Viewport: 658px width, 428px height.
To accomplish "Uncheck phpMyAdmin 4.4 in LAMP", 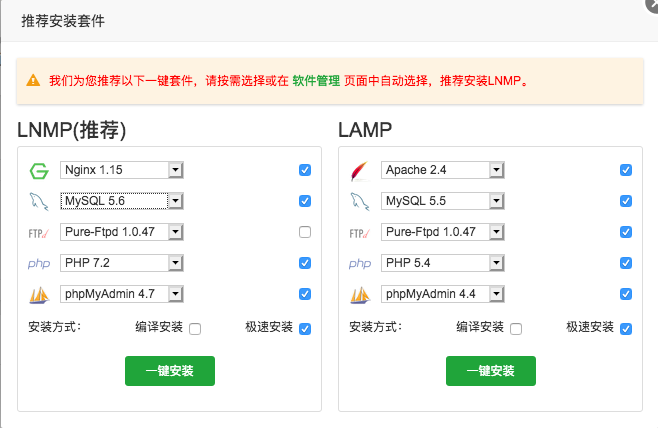I will [x=626, y=294].
